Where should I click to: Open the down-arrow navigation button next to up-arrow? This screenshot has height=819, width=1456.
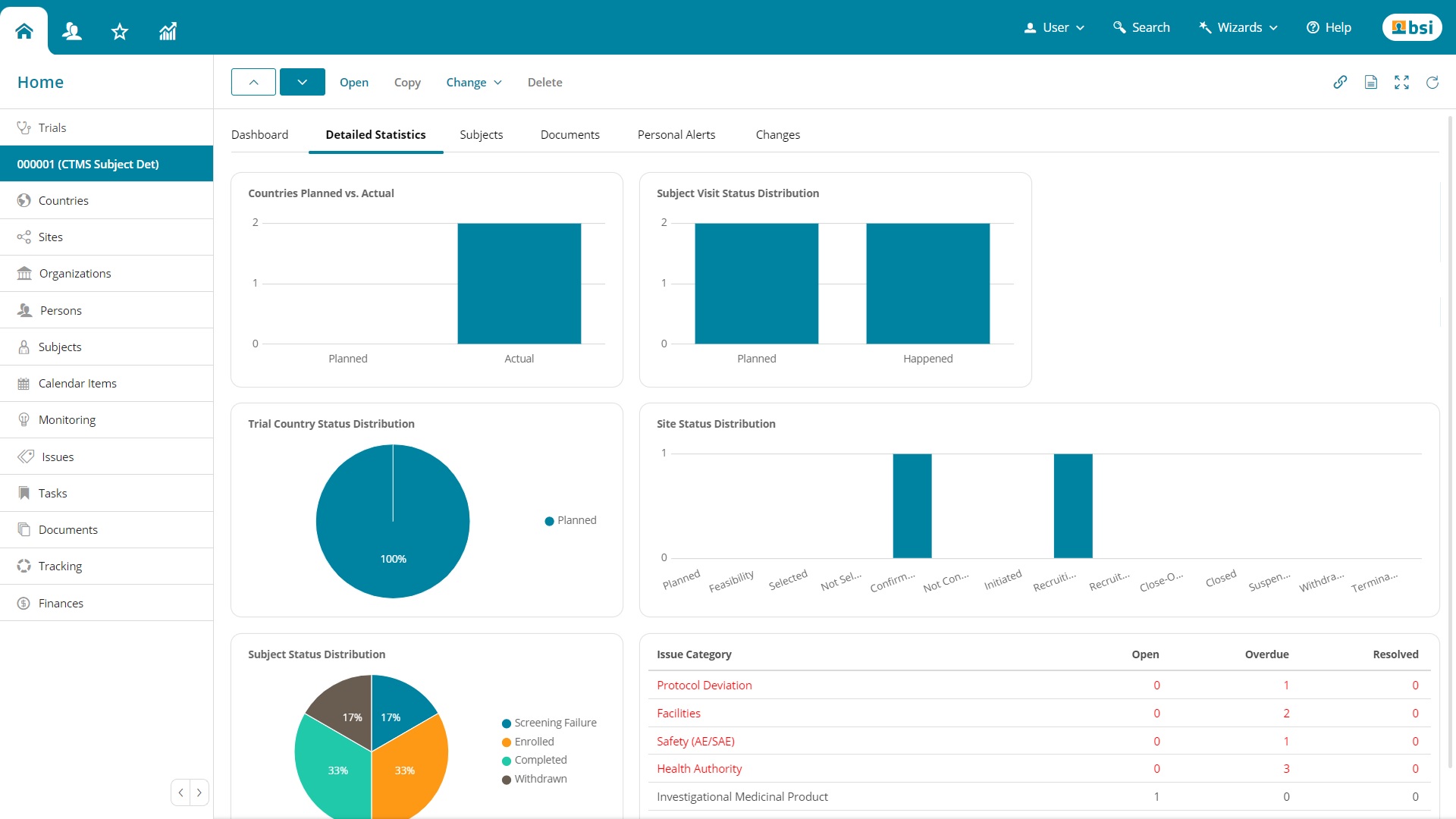302,81
